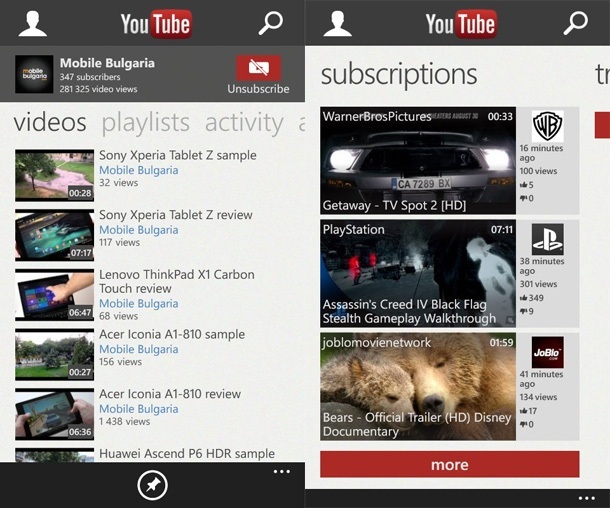
Task: Click 117 views text
Action: (119, 242)
